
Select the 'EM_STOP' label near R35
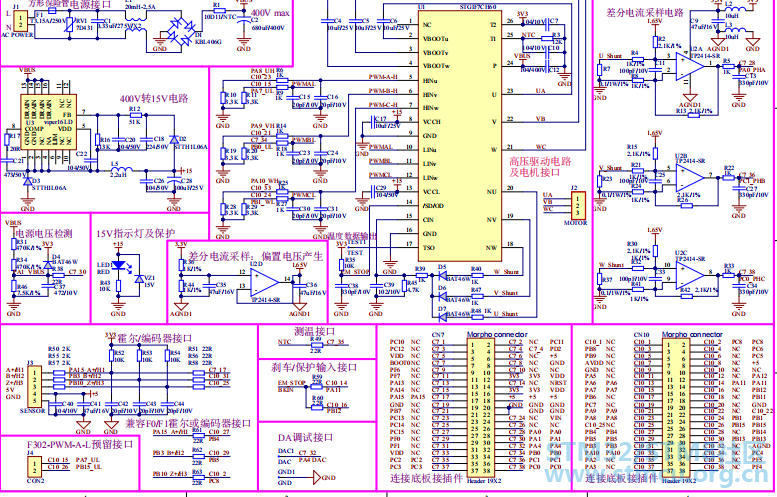[355, 272]
